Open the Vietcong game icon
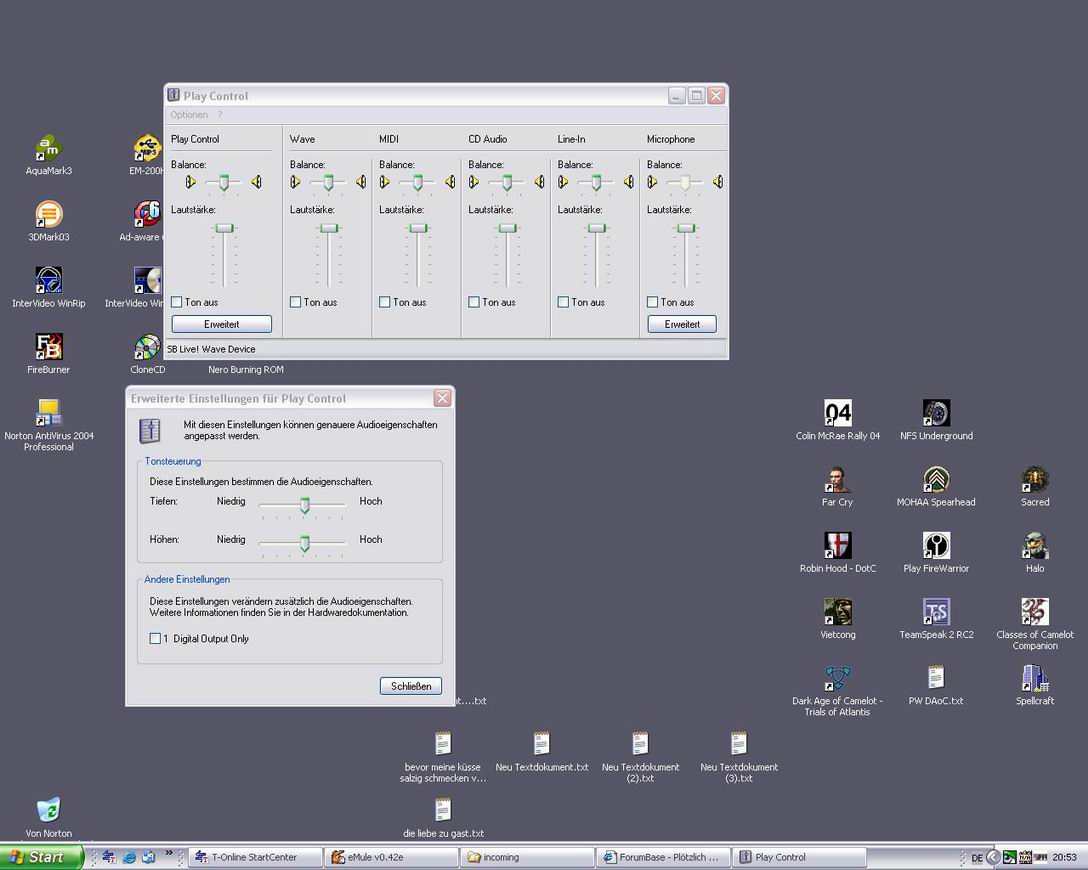1088x870 pixels. 838,611
